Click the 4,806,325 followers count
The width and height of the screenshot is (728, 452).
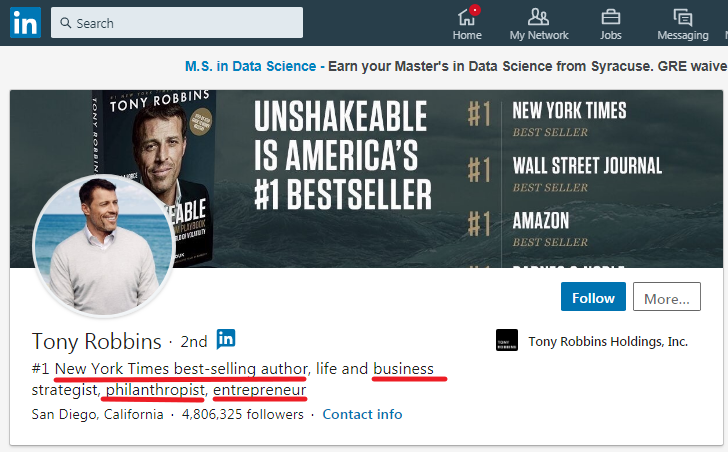point(242,414)
